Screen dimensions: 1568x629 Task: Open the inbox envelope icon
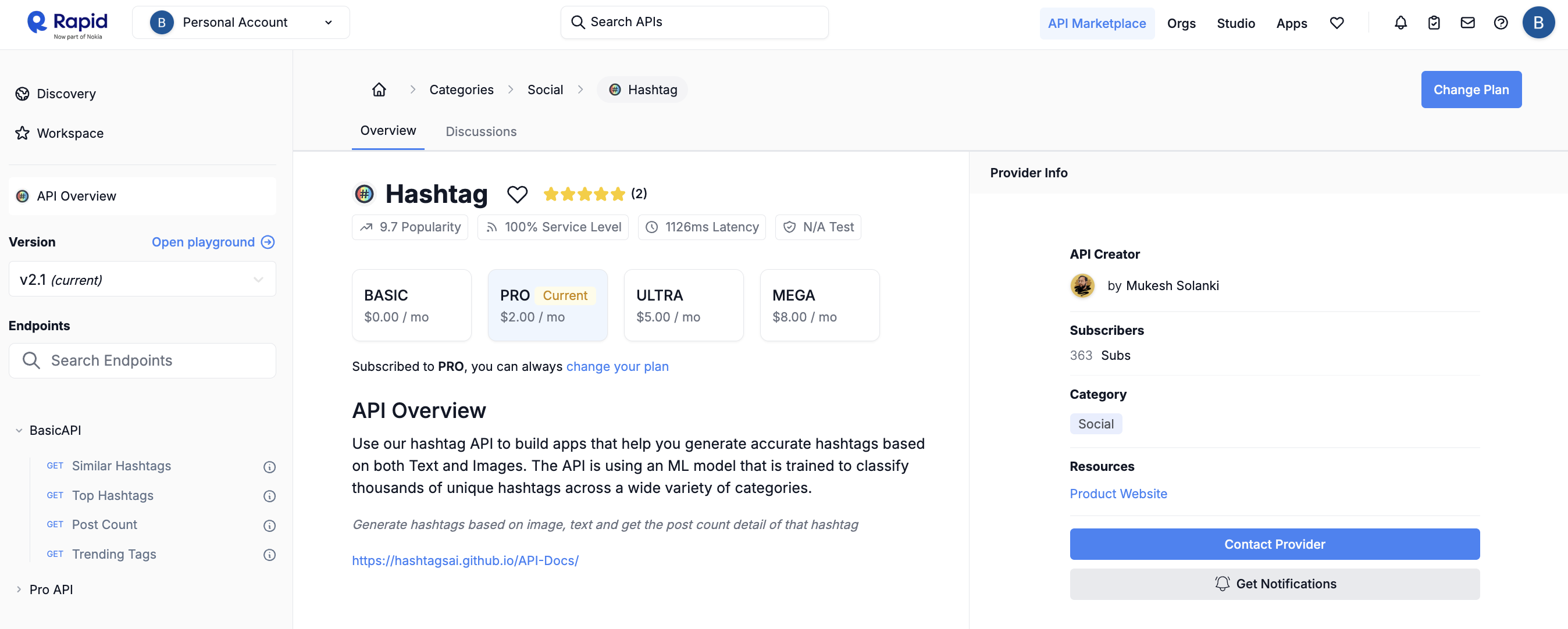point(1467,23)
